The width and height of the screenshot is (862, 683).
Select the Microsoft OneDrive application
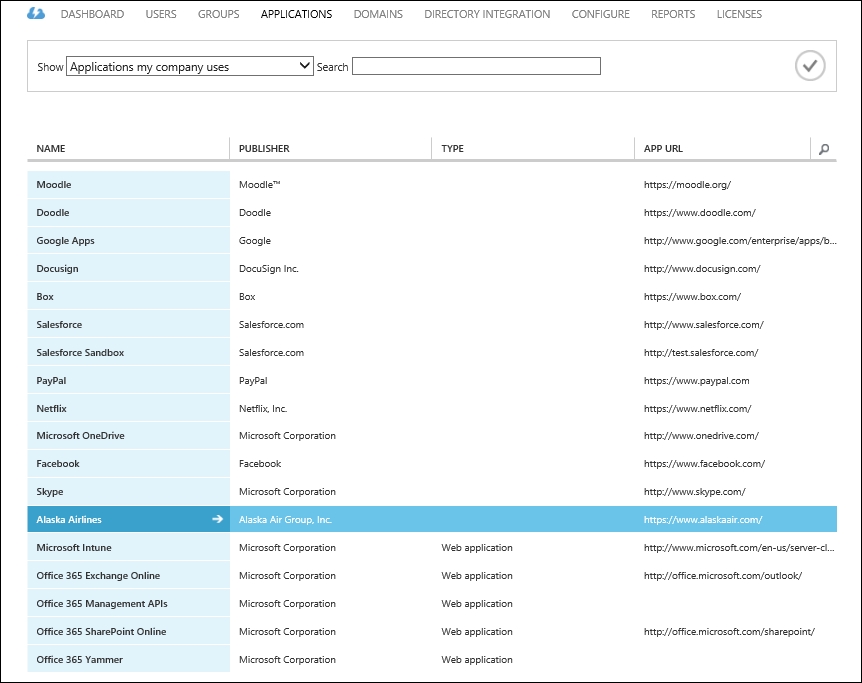pos(80,436)
